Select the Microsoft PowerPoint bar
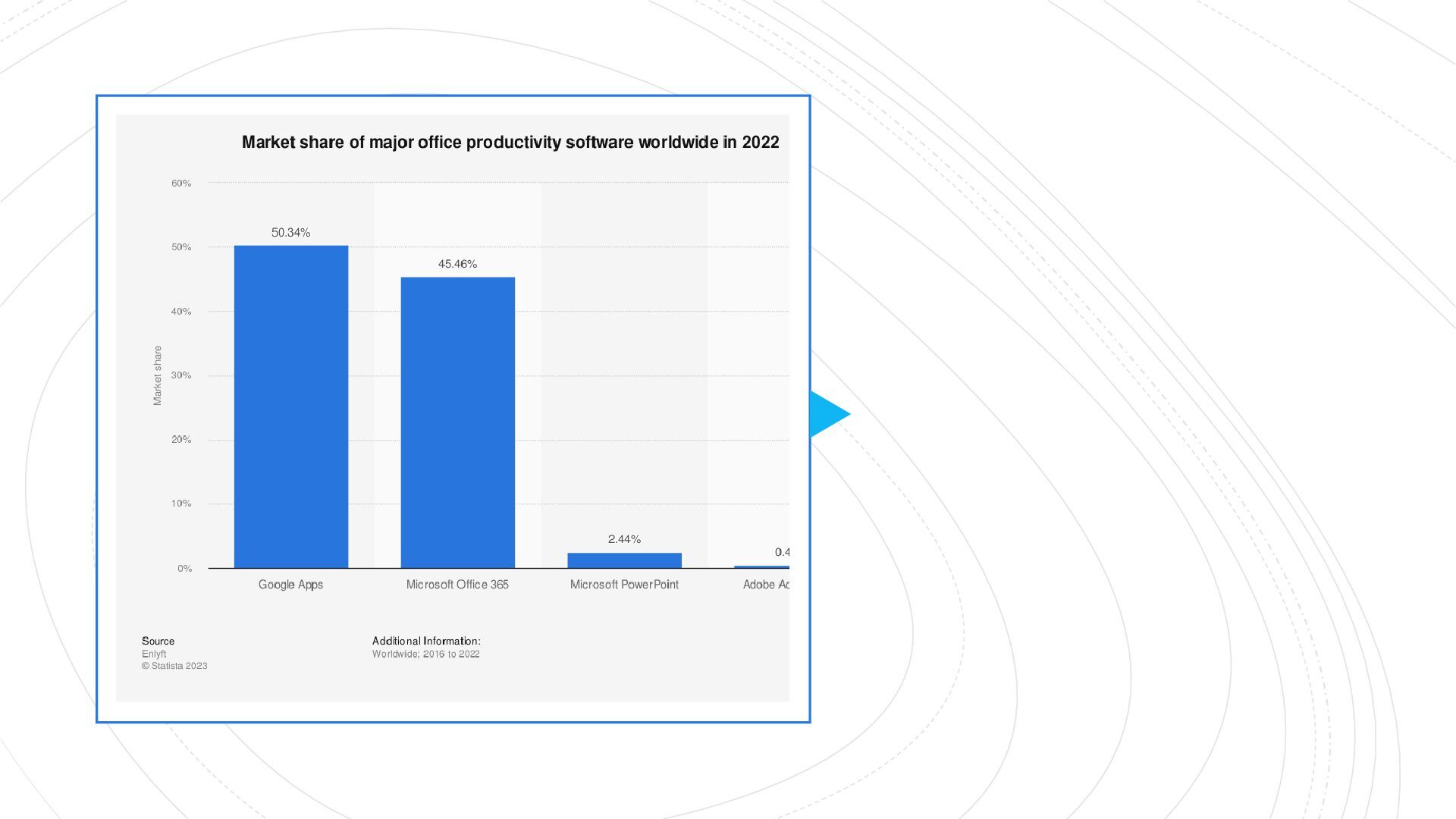This screenshot has height=819, width=1456. (625, 560)
